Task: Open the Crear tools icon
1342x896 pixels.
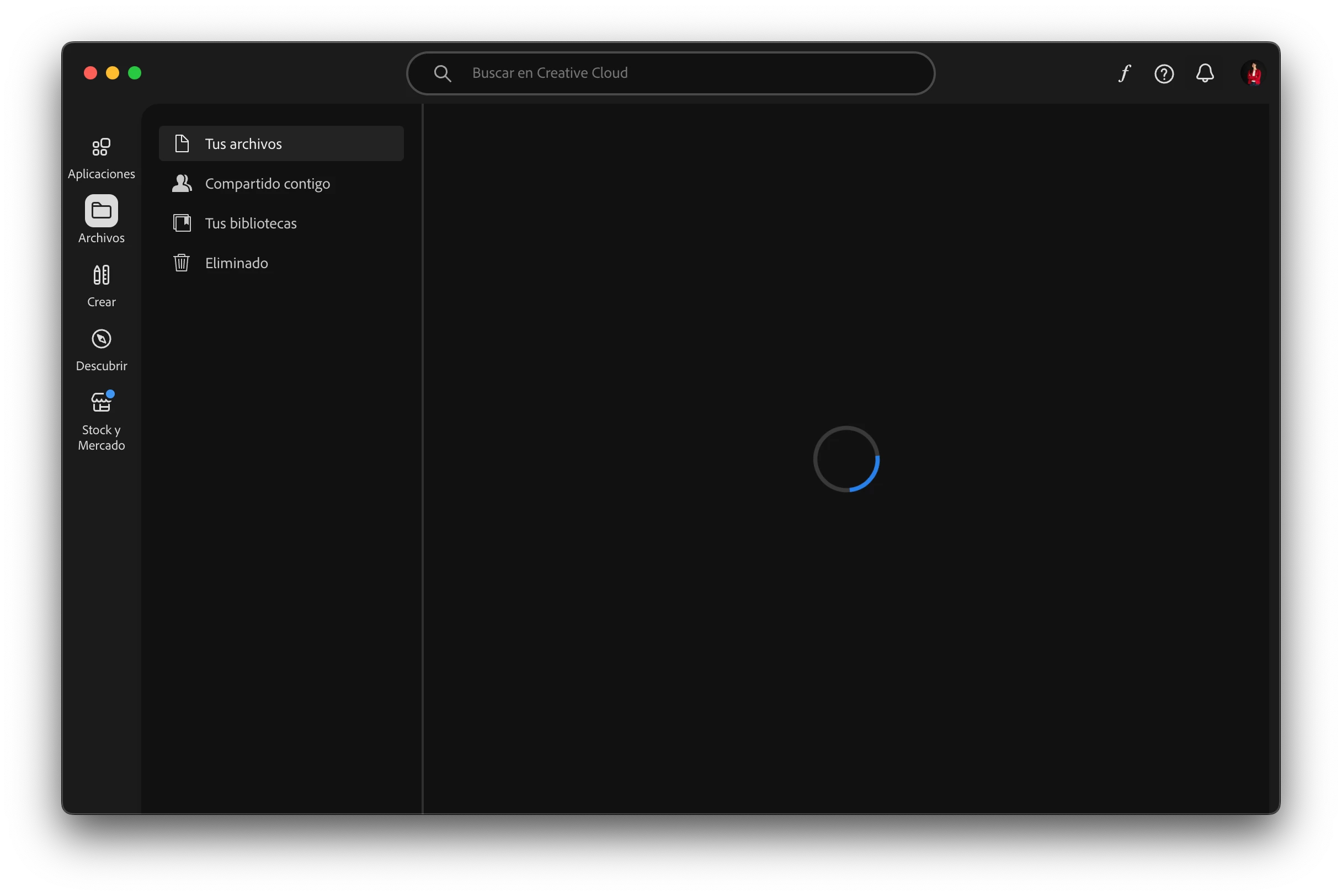Action: coord(101,275)
